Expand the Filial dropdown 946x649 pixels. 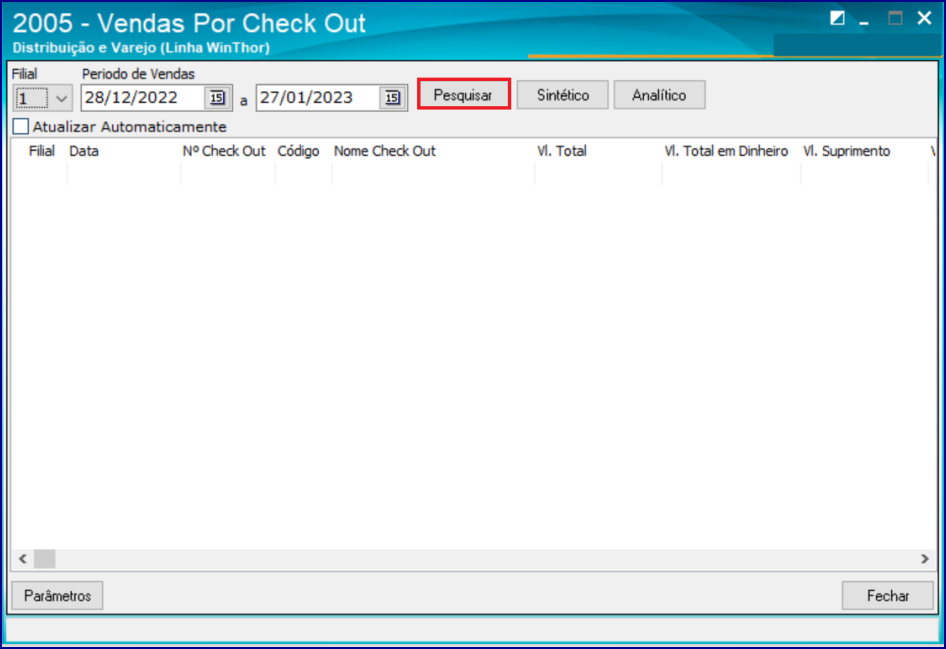click(61, 98)
